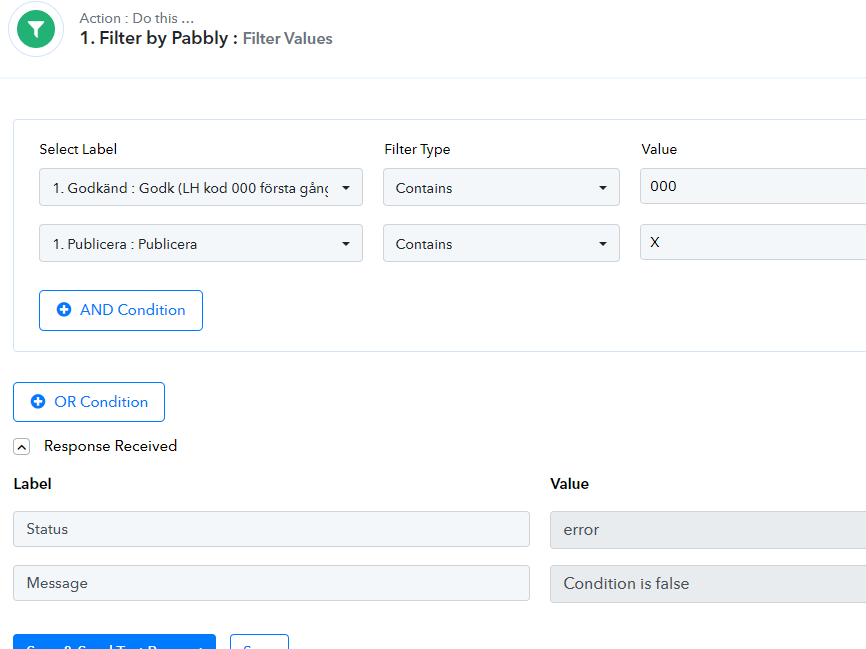
Task: Click the Message label field
Action: [271, 583]
